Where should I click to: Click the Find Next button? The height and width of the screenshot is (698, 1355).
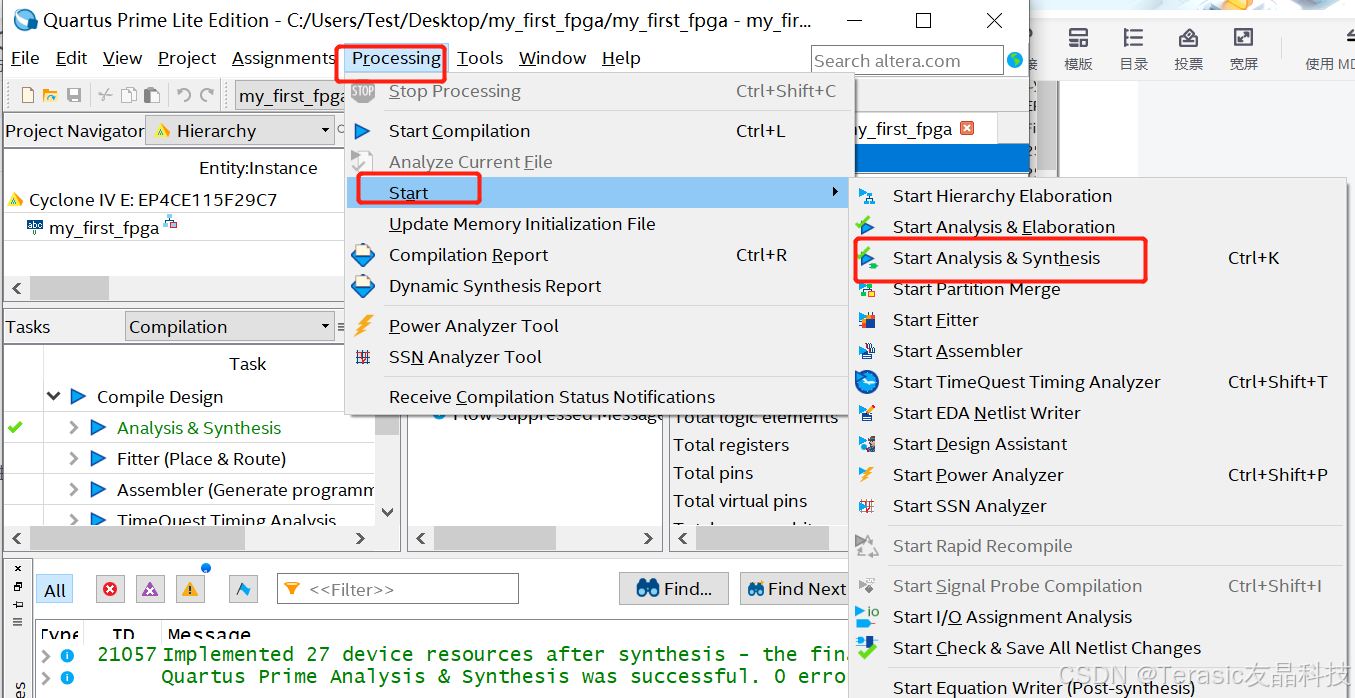[796, 589]
